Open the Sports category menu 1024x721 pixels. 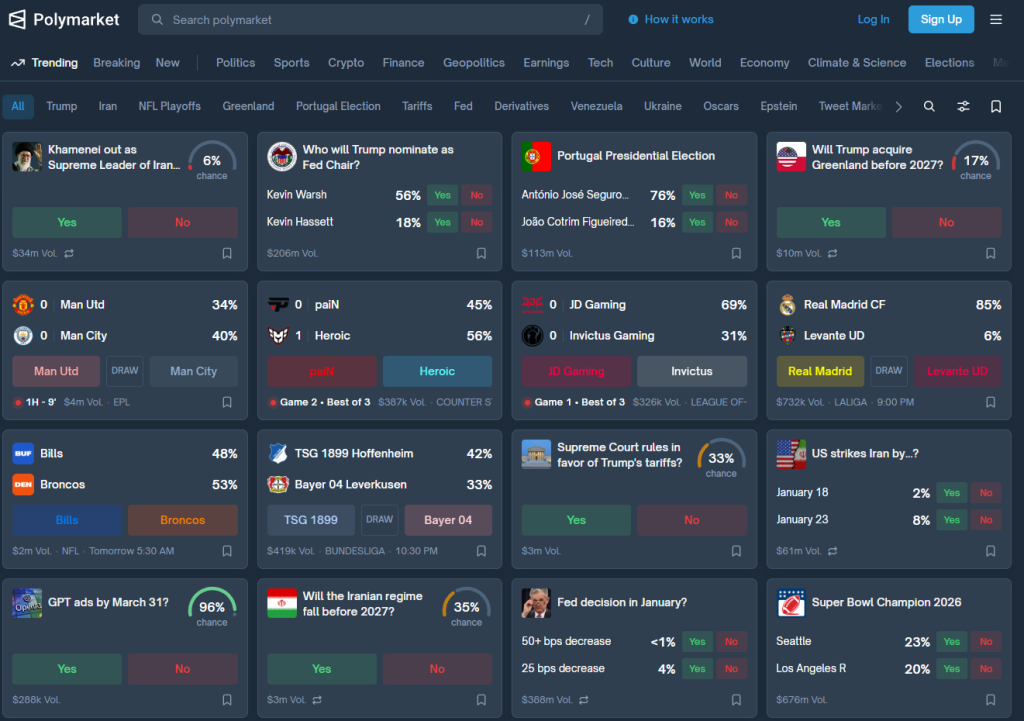tap(291, 62)
